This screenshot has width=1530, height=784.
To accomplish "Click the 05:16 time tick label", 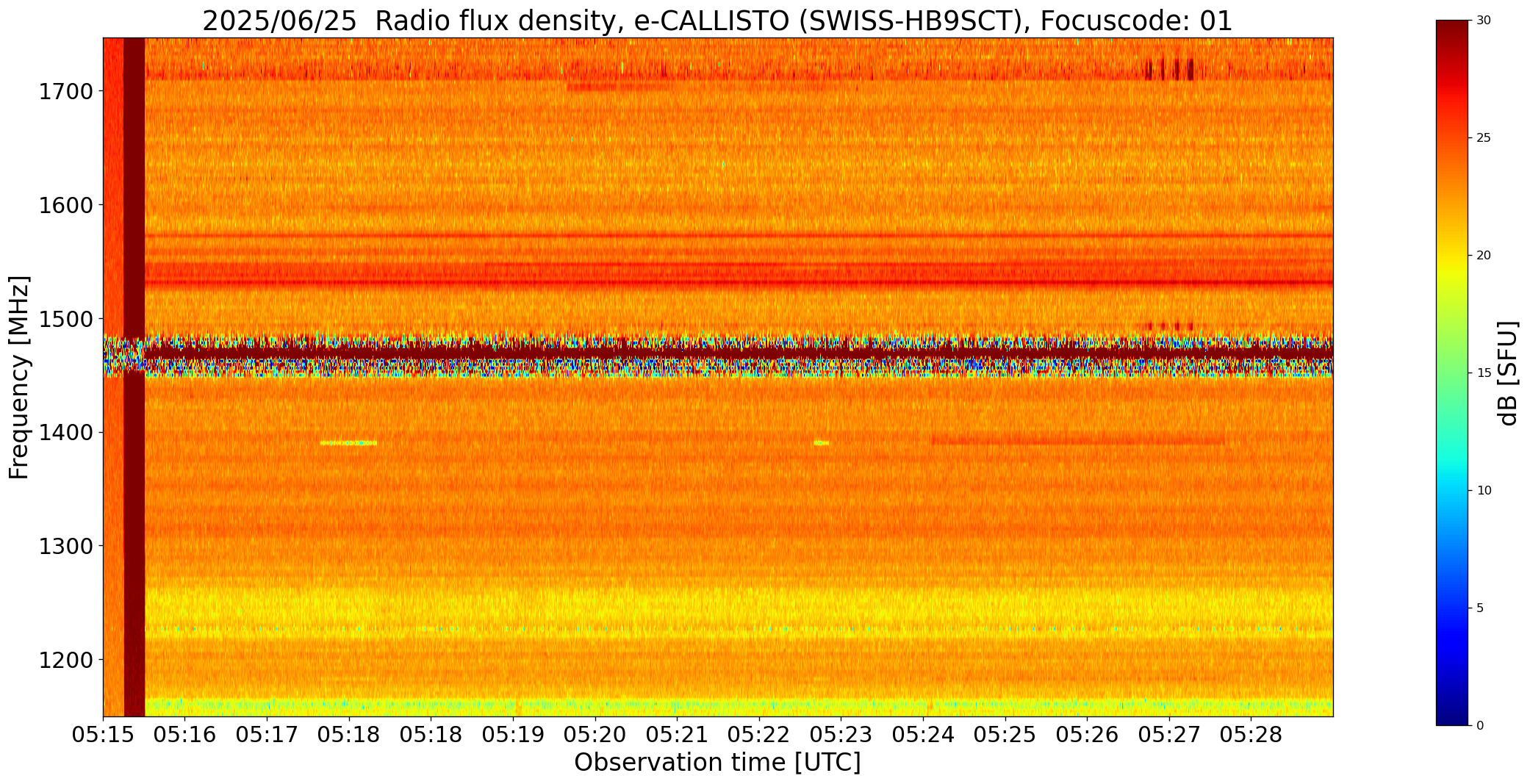I will (185, 735).
